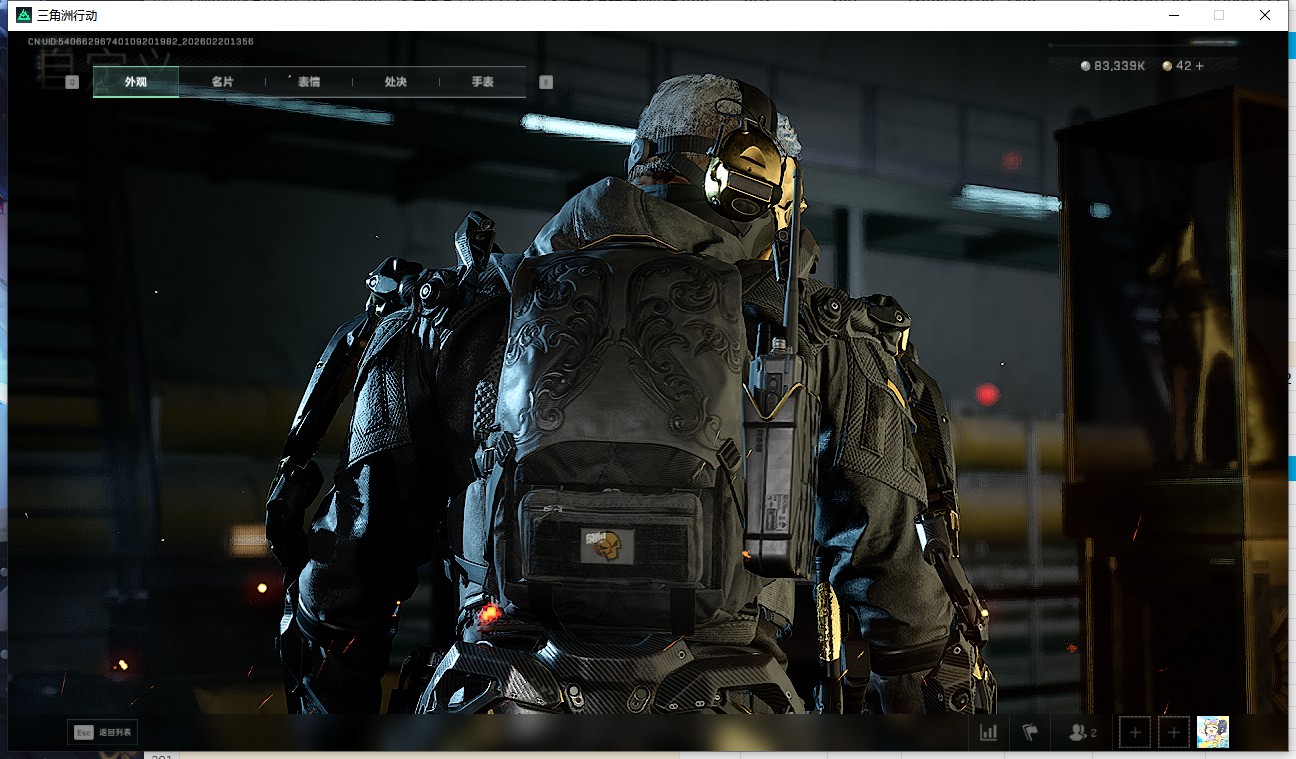Open the friends list icon showing 2
This screenshot has height=759, width=1296.
click(1081, 732)
